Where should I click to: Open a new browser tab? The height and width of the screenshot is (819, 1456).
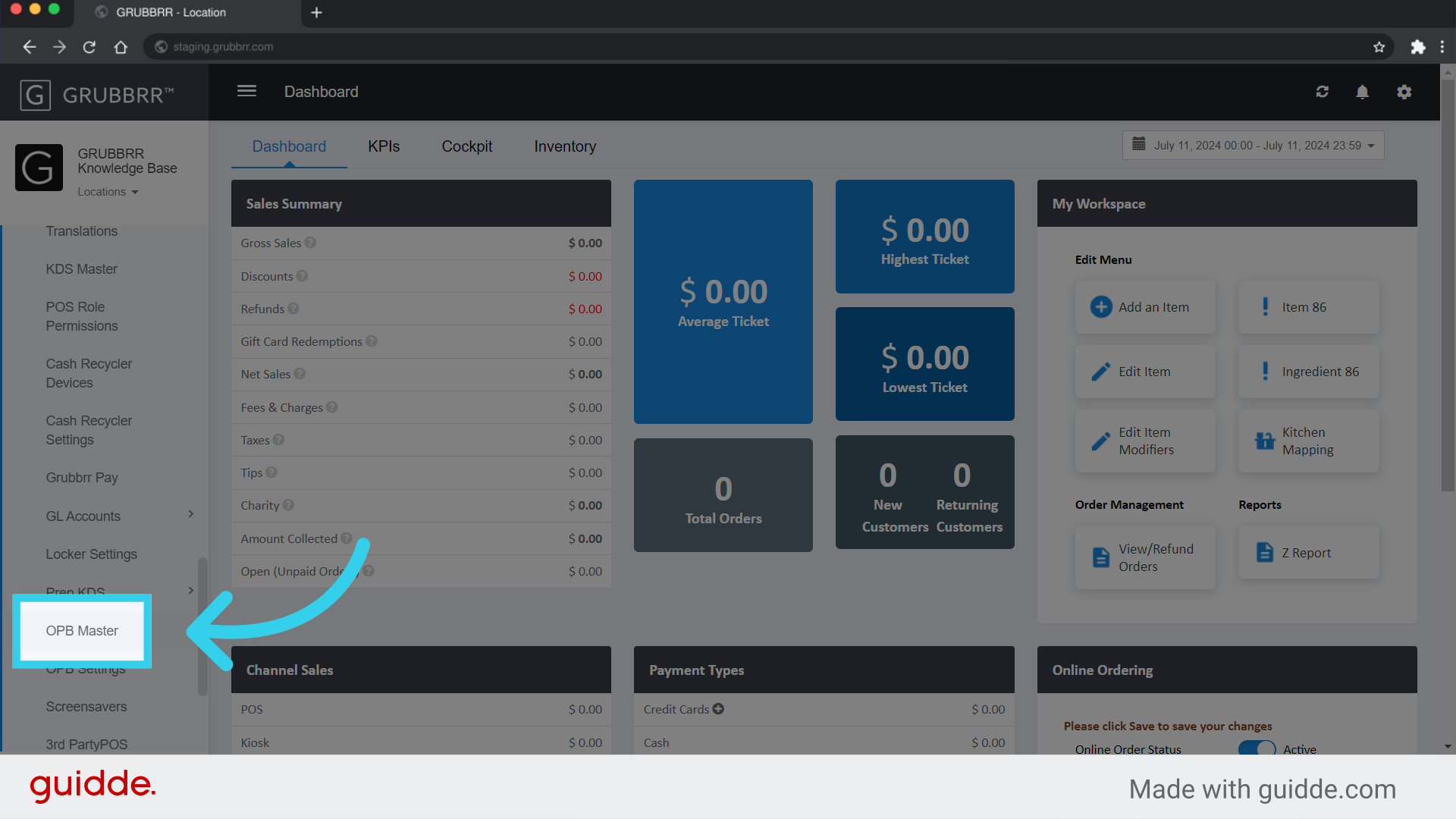(317, 13)
